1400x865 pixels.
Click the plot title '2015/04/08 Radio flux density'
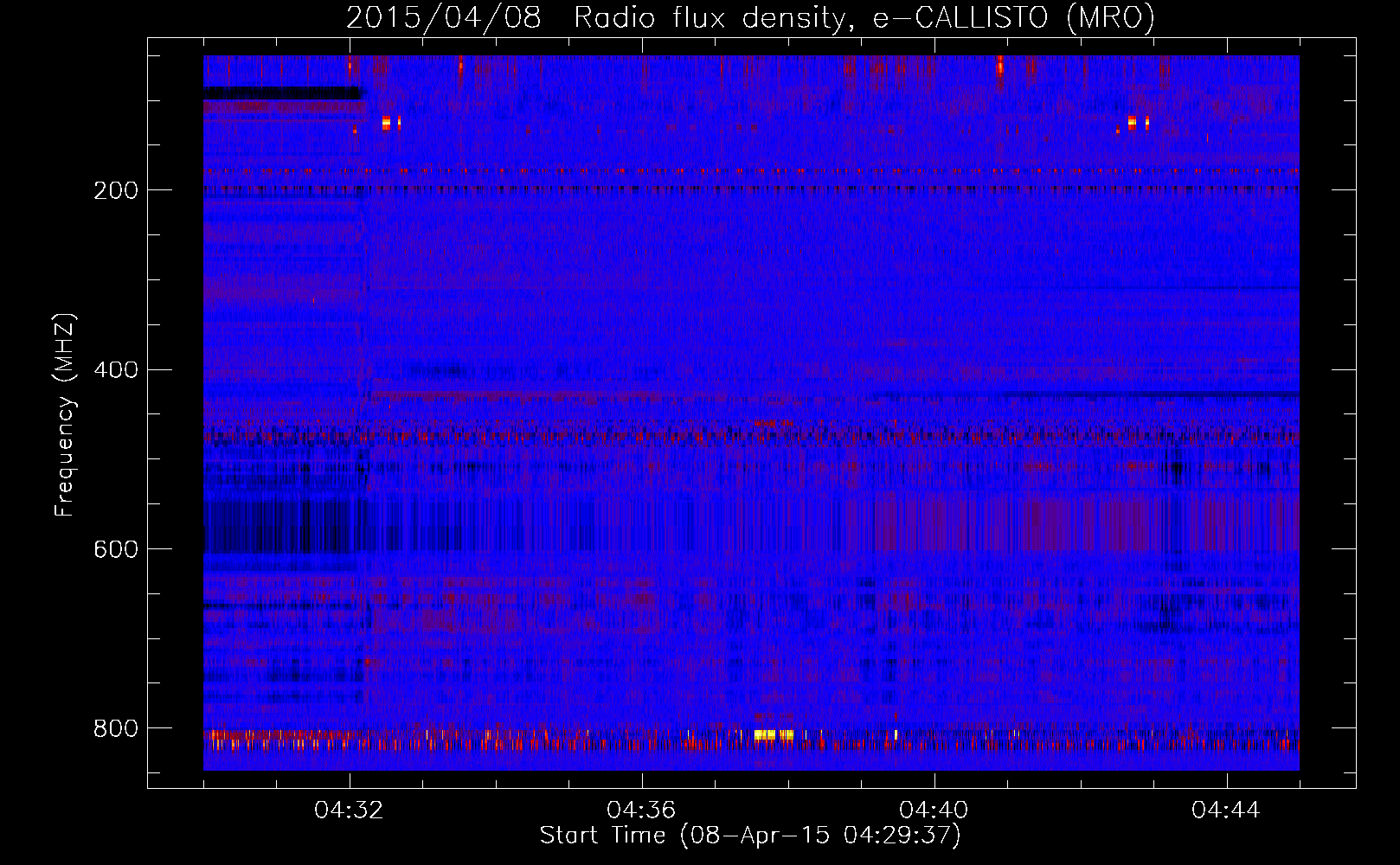750,17
